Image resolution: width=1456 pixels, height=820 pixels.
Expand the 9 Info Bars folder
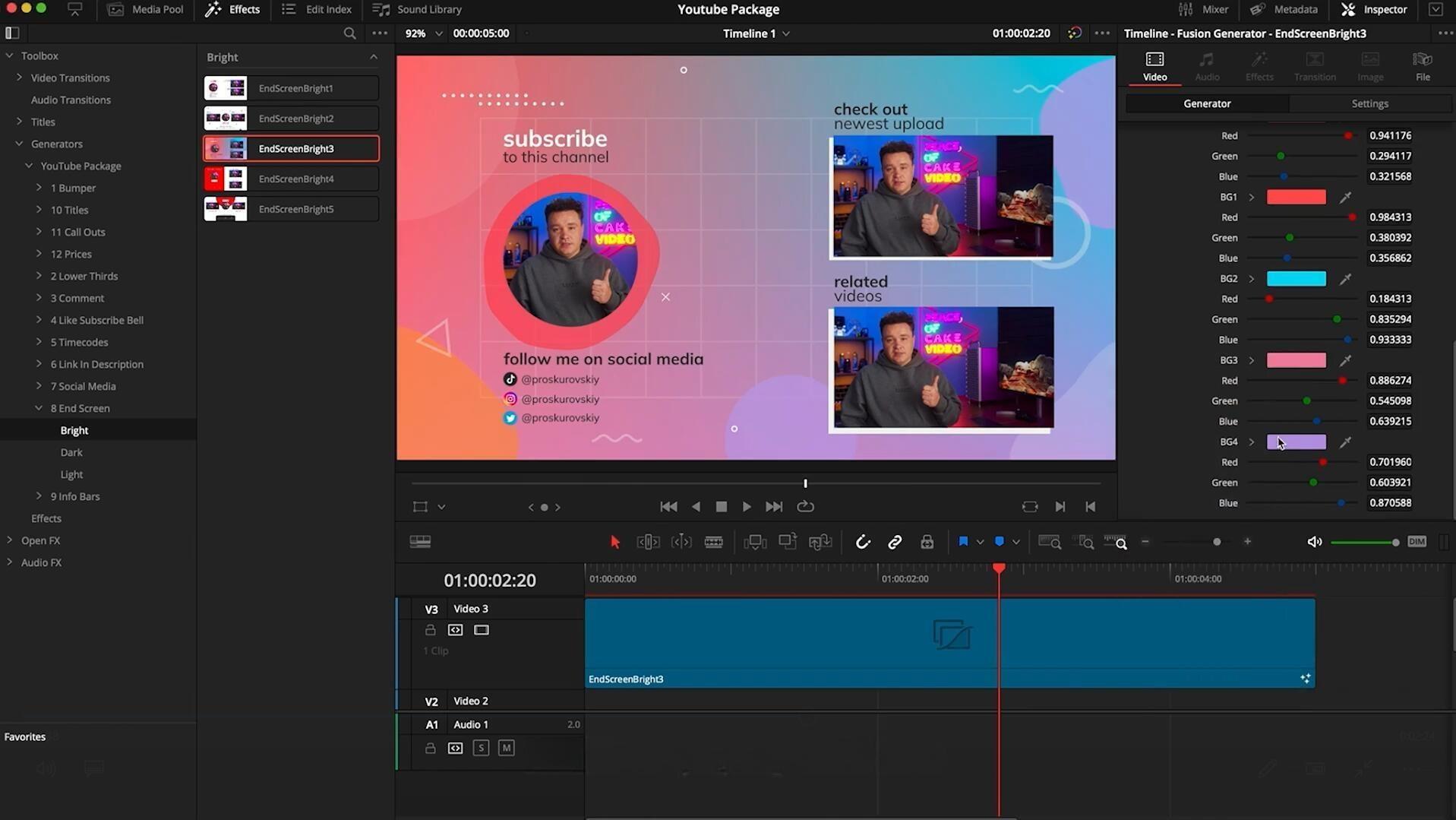(39, 496)
